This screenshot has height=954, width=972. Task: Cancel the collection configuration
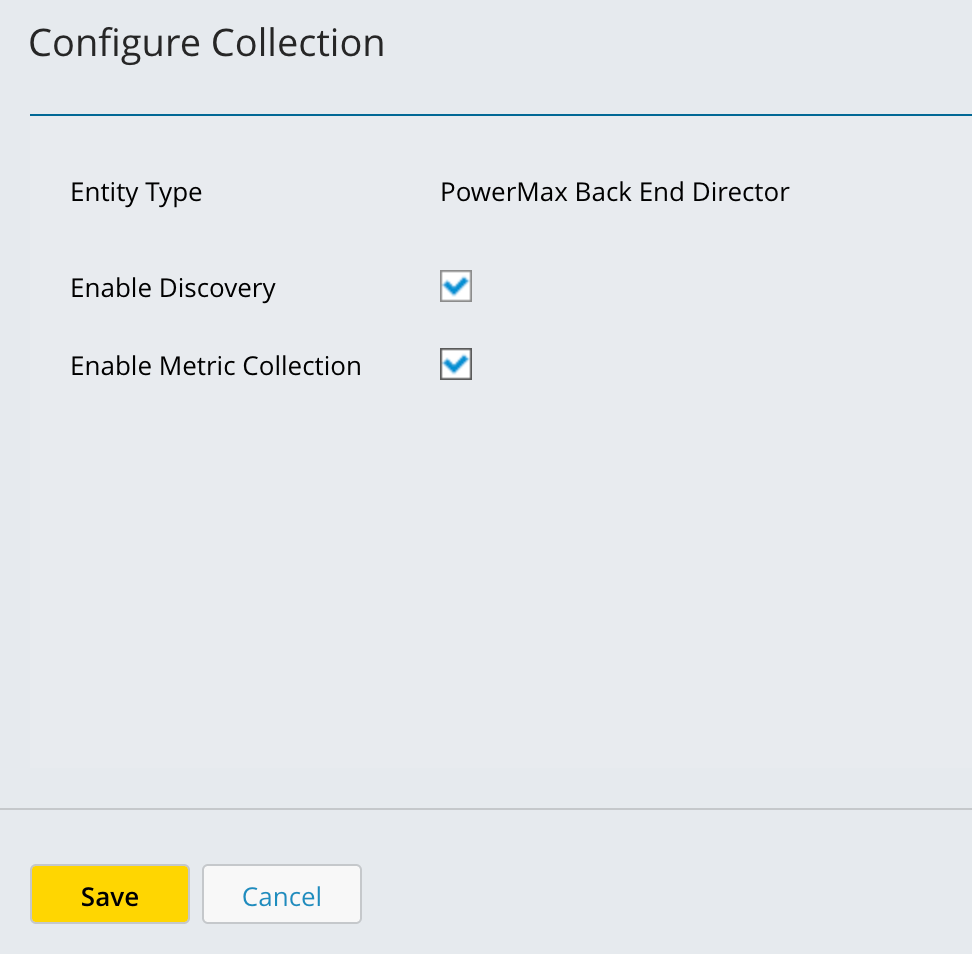[x=281, y=894]
